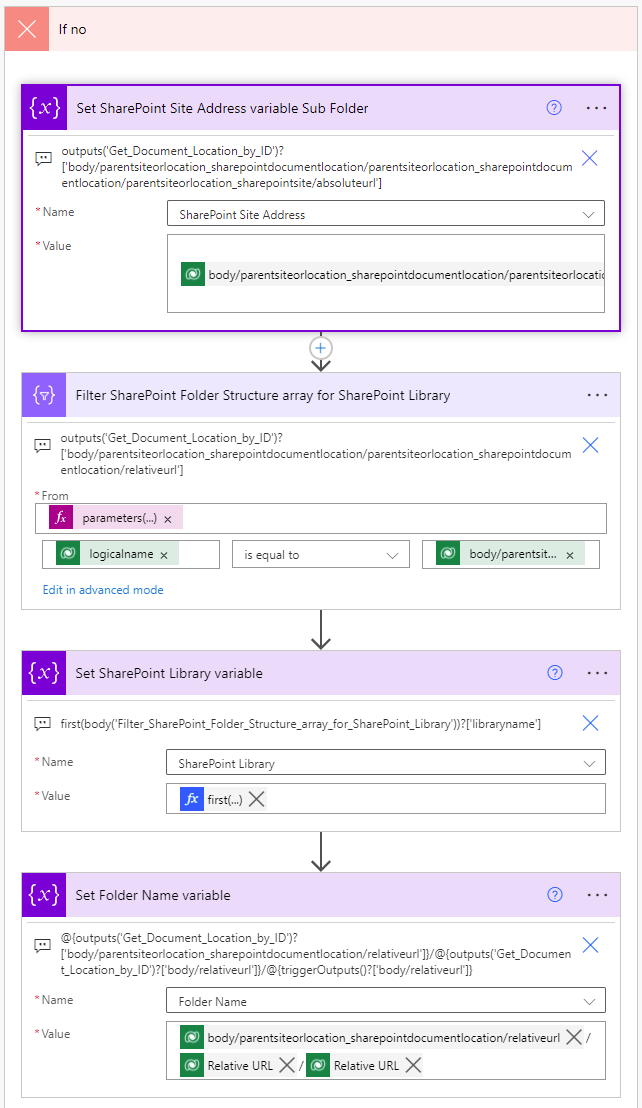Remove the body/parentsit... token from filter value
Viewport: 642px width, 1108px height.
(x=570, y=555)
